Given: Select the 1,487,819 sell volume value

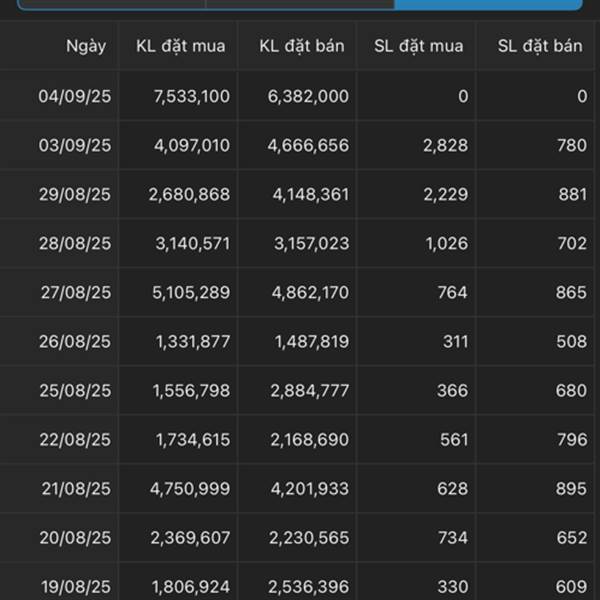Looking at the screenshot, I should coord(311,341).
